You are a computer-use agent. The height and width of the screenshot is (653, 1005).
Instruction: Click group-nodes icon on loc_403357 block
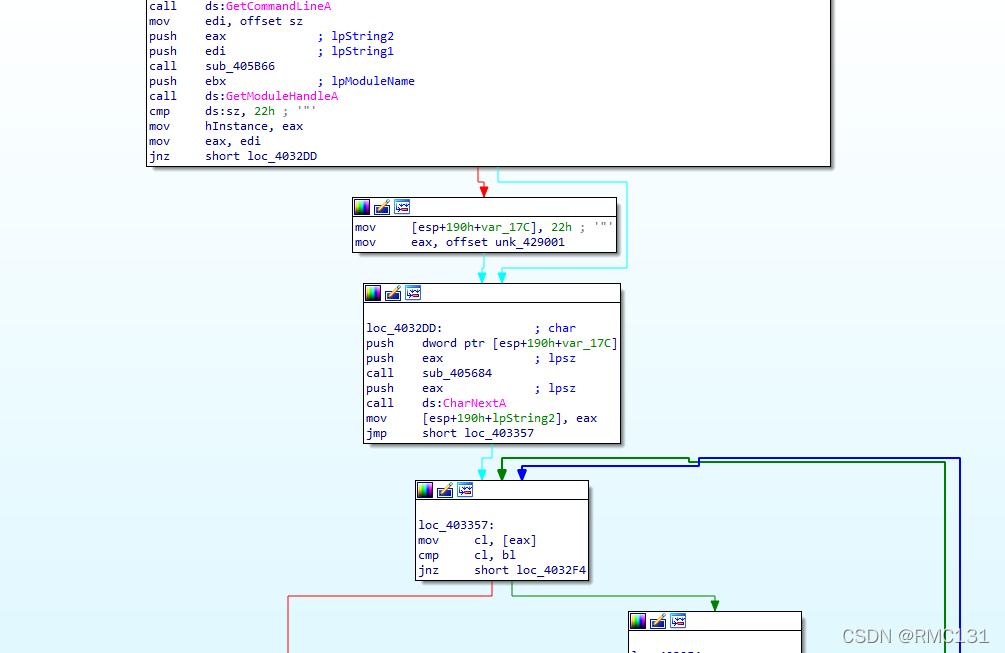click(x=465, y=490)
